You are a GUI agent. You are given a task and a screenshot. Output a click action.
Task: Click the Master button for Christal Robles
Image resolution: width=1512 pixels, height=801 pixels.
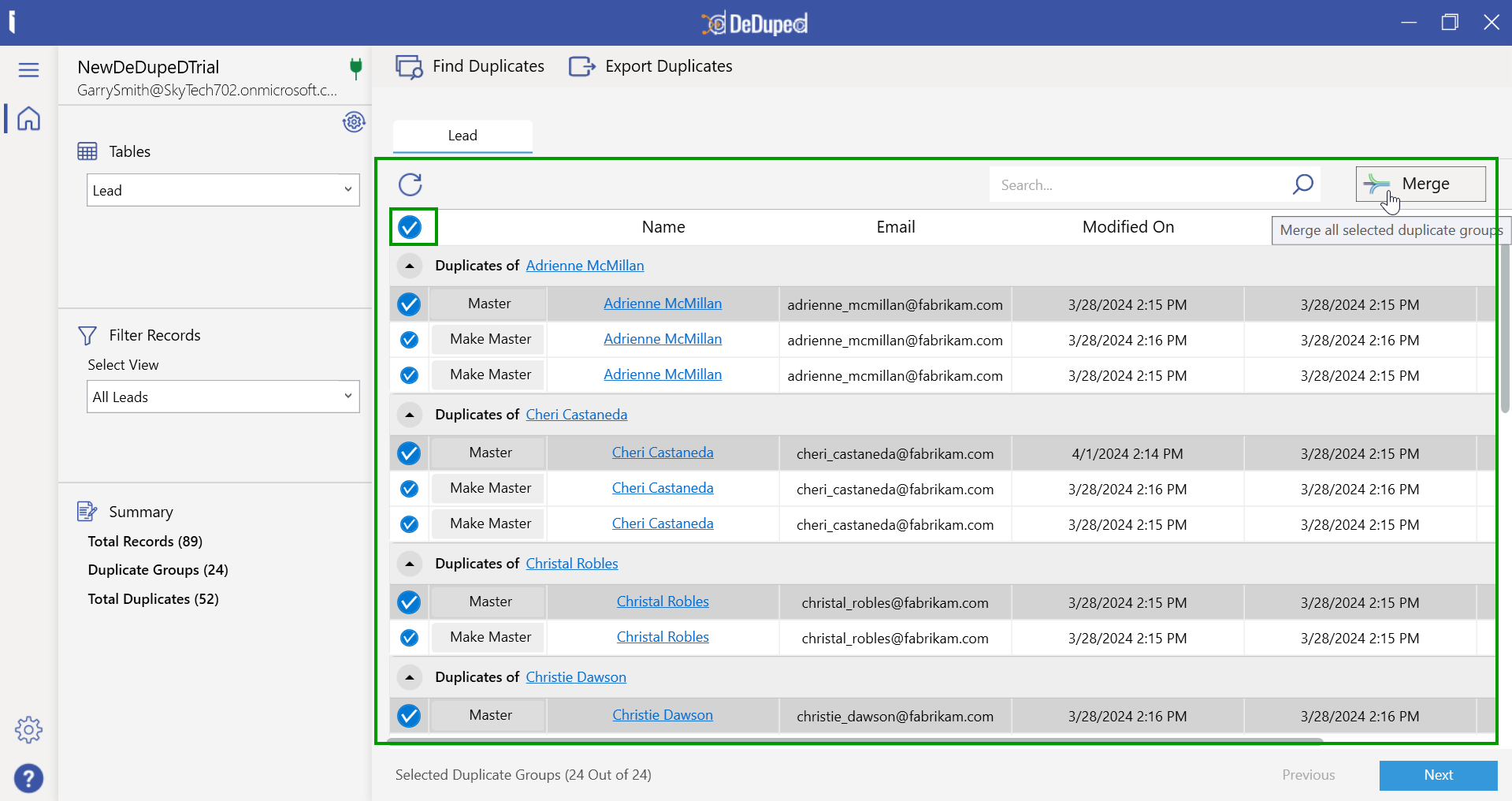pos(489,602)
